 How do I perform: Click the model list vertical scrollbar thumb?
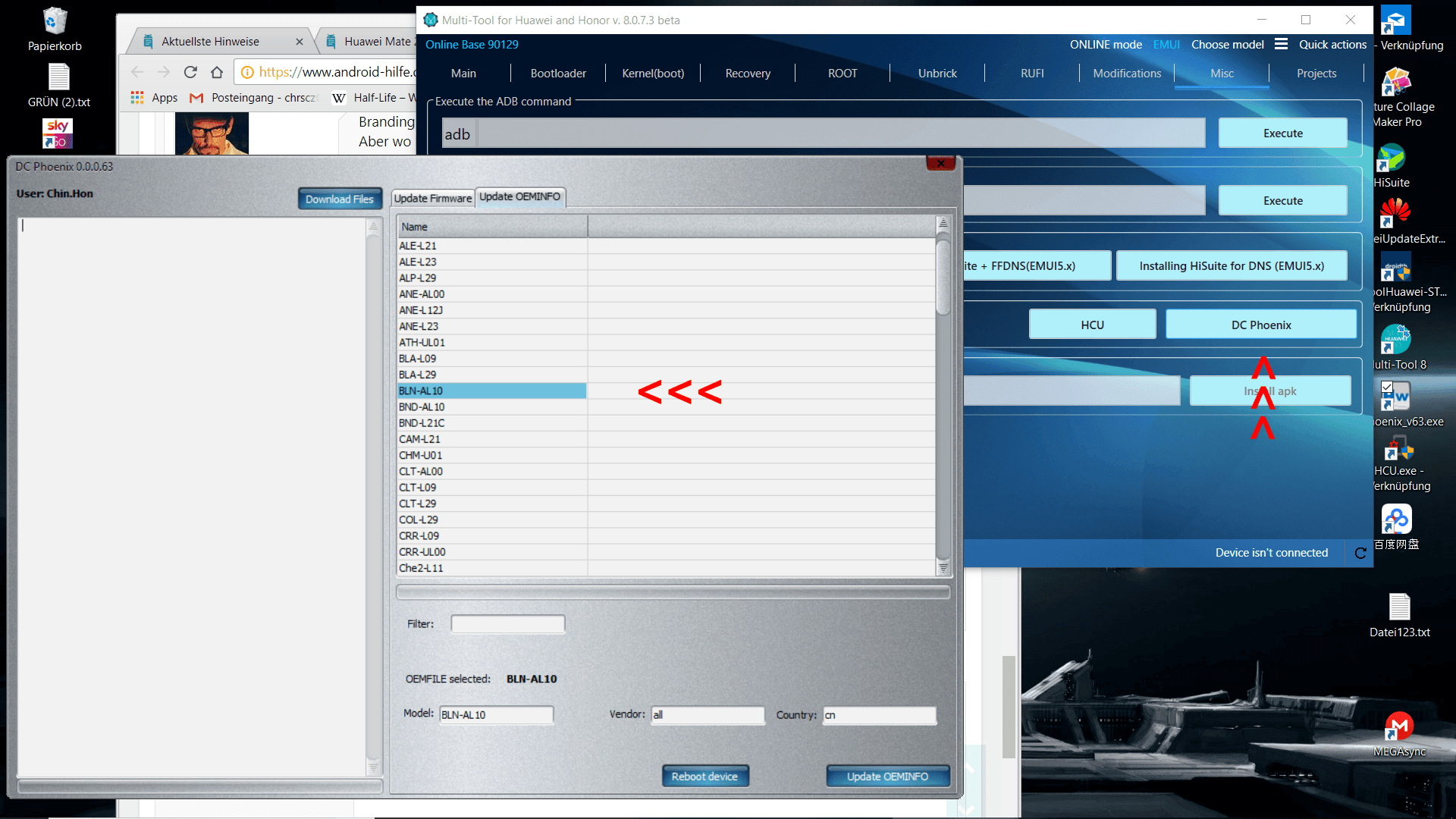943,278
